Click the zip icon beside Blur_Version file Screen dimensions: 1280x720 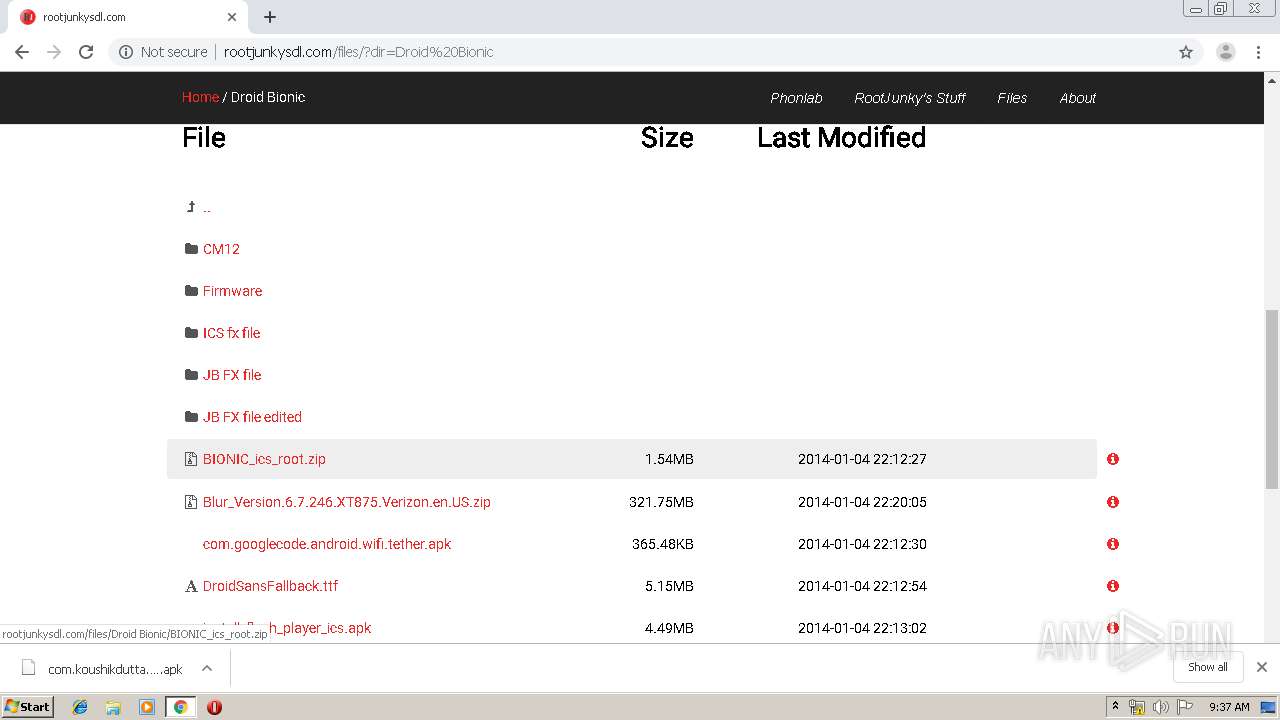point(191,502)
